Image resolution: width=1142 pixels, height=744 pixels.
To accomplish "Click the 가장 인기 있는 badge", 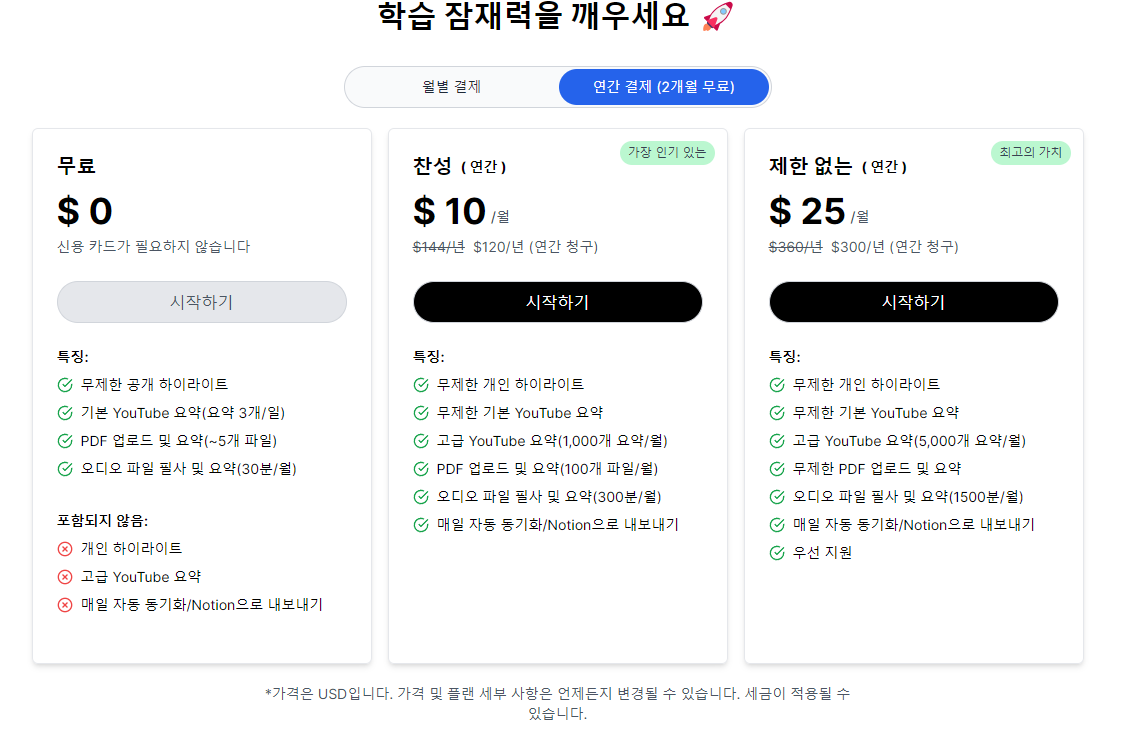I will [667, 153].
